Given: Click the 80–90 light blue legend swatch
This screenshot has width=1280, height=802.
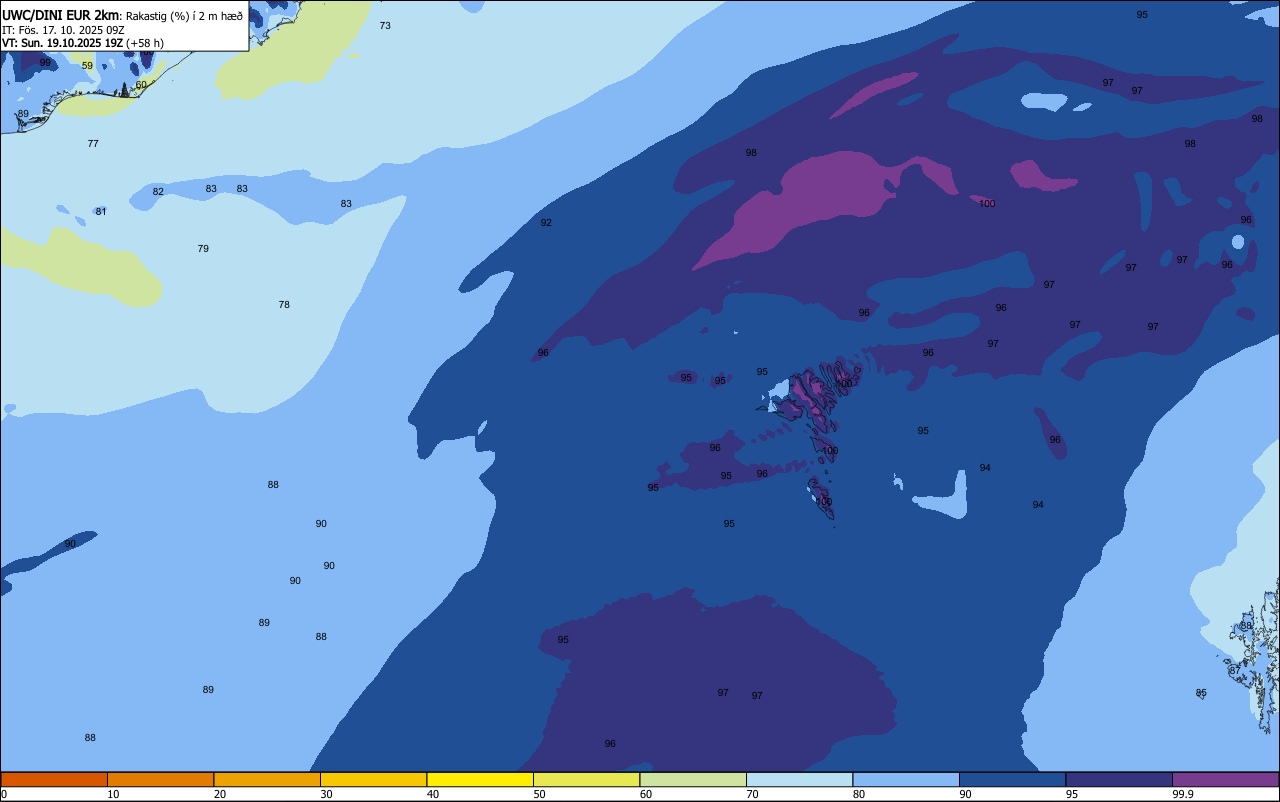Looking at the screenshot, I should [906, 779].
